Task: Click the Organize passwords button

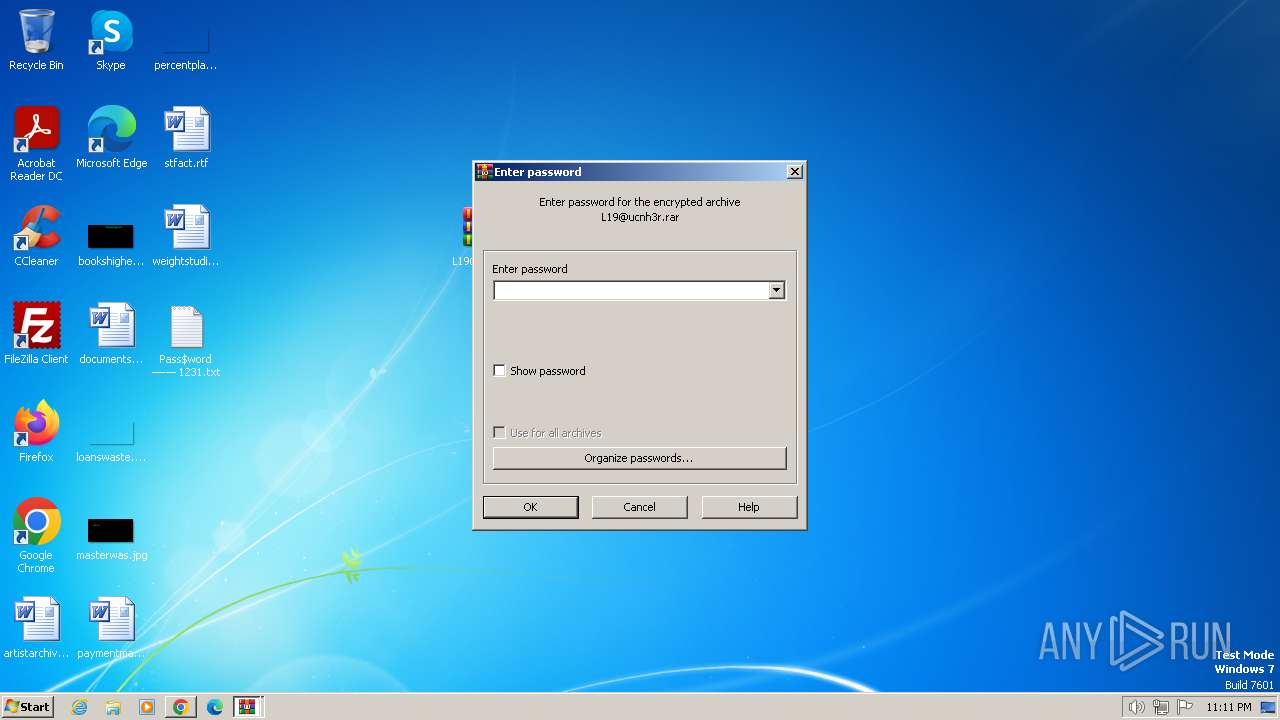Action: point(639,458)
